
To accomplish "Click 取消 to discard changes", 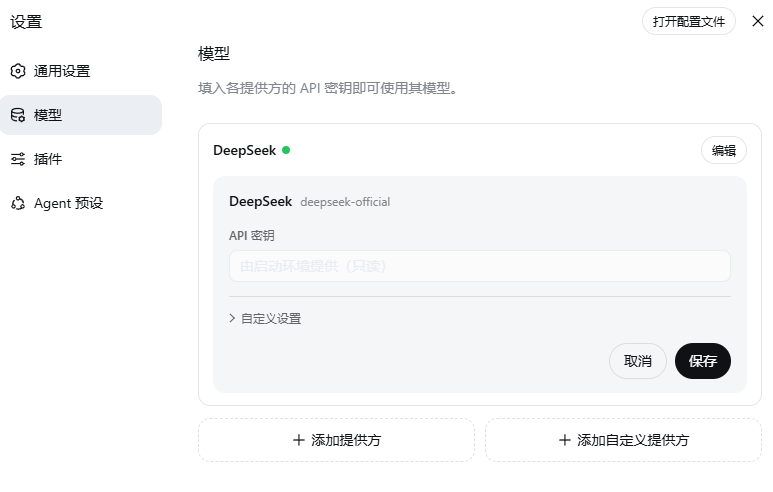I will [x=638, y=361].
